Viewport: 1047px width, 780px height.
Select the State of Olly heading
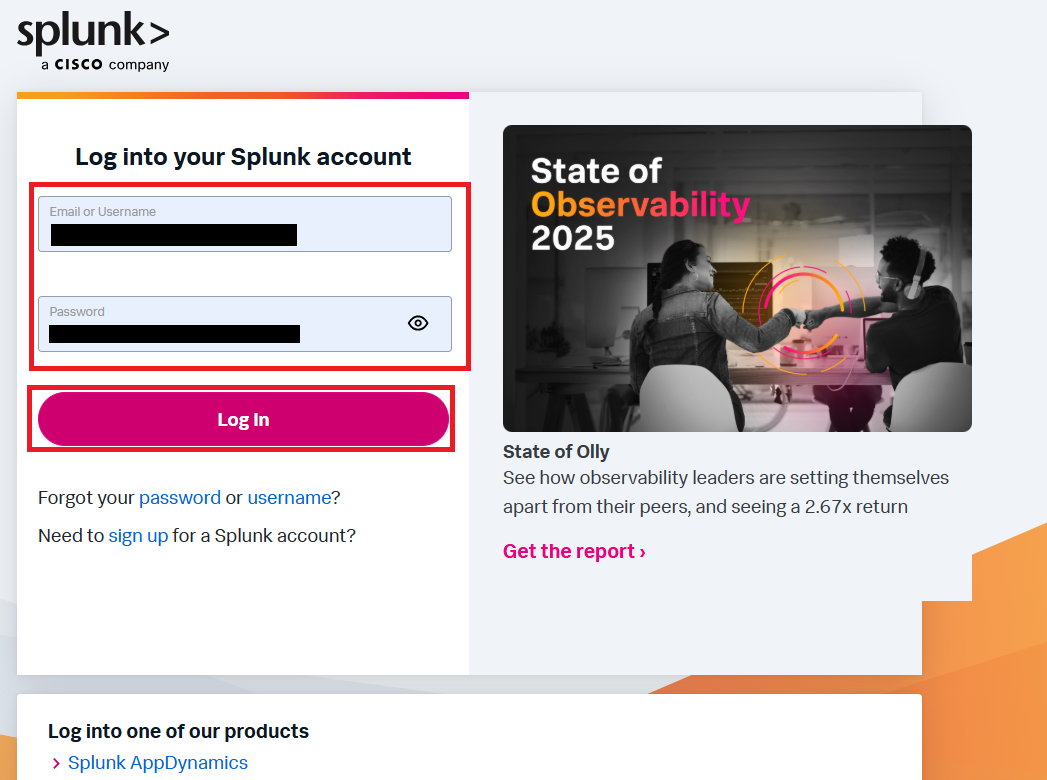click(556, 451)
